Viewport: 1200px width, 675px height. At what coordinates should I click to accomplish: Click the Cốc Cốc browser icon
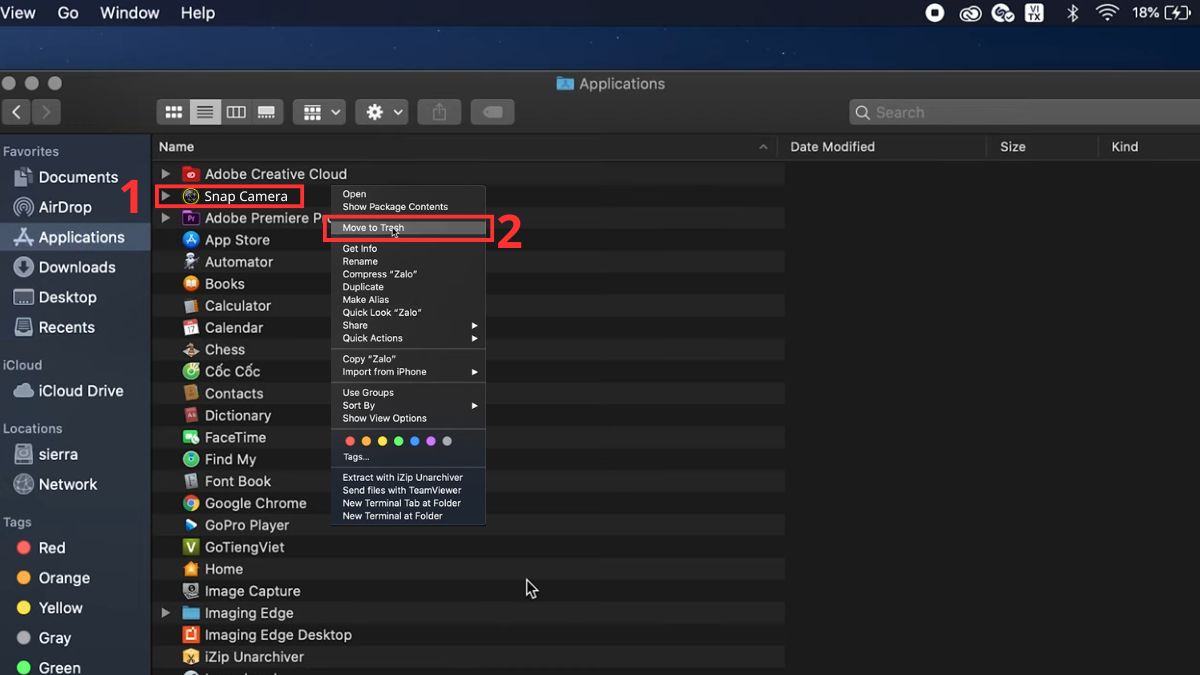191,371
